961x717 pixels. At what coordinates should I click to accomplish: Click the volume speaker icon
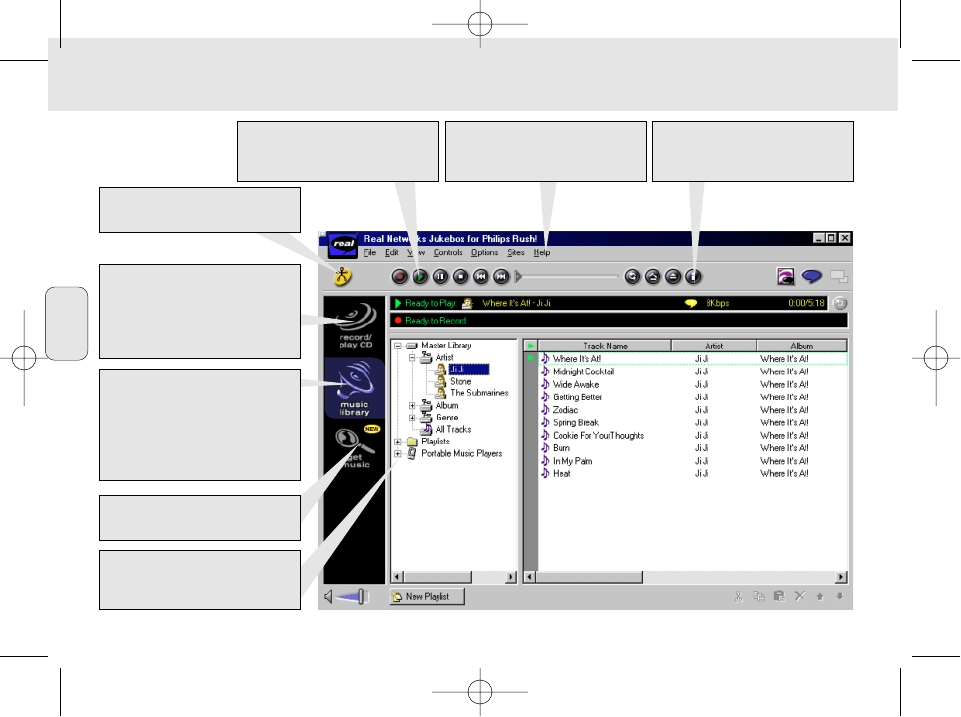329,596
